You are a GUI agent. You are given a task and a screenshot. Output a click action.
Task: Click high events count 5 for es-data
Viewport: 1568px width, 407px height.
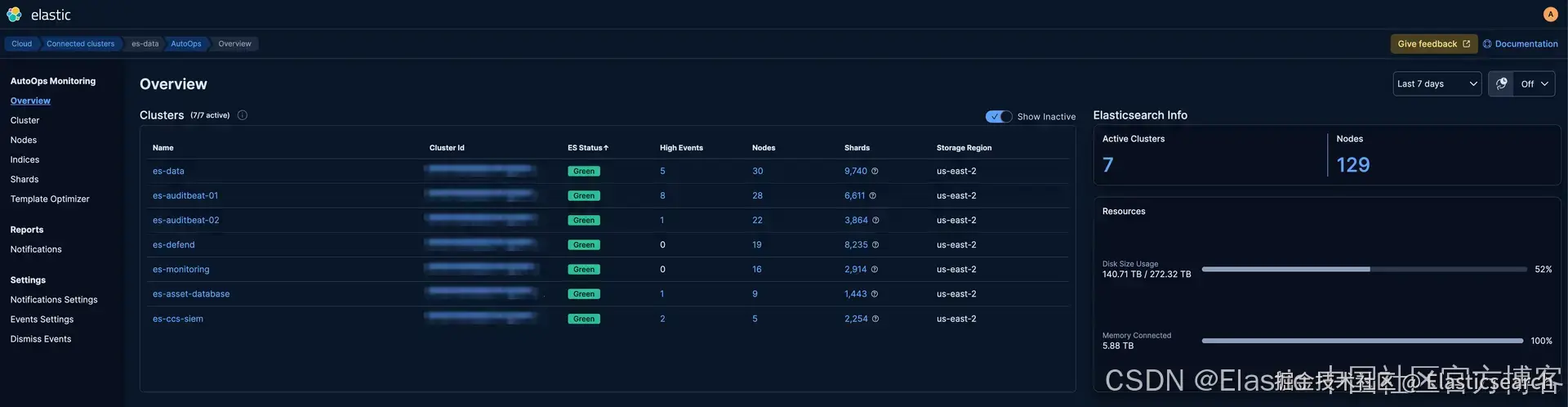pos(662,171)
